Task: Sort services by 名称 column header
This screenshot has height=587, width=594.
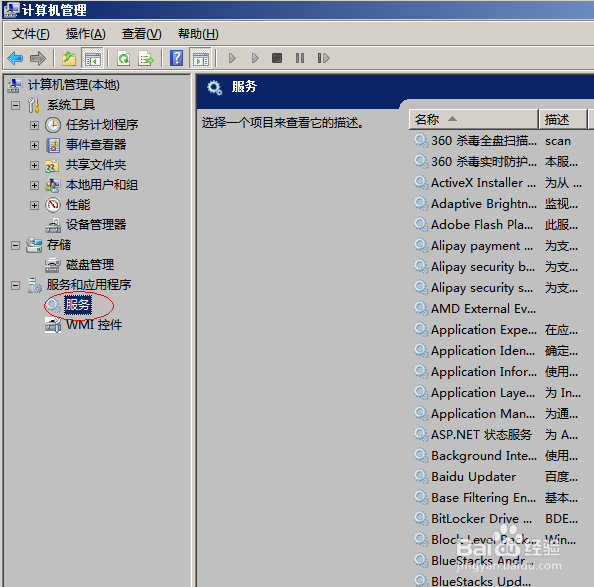Action: pos(474,119)
